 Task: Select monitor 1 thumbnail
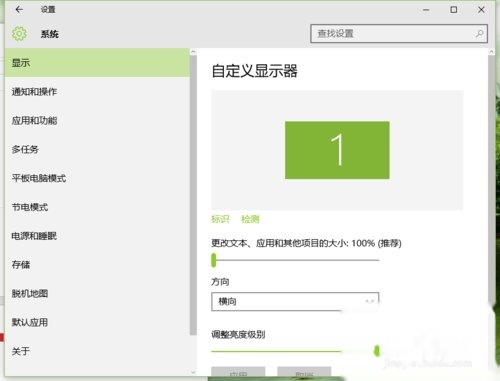point(337,150)
